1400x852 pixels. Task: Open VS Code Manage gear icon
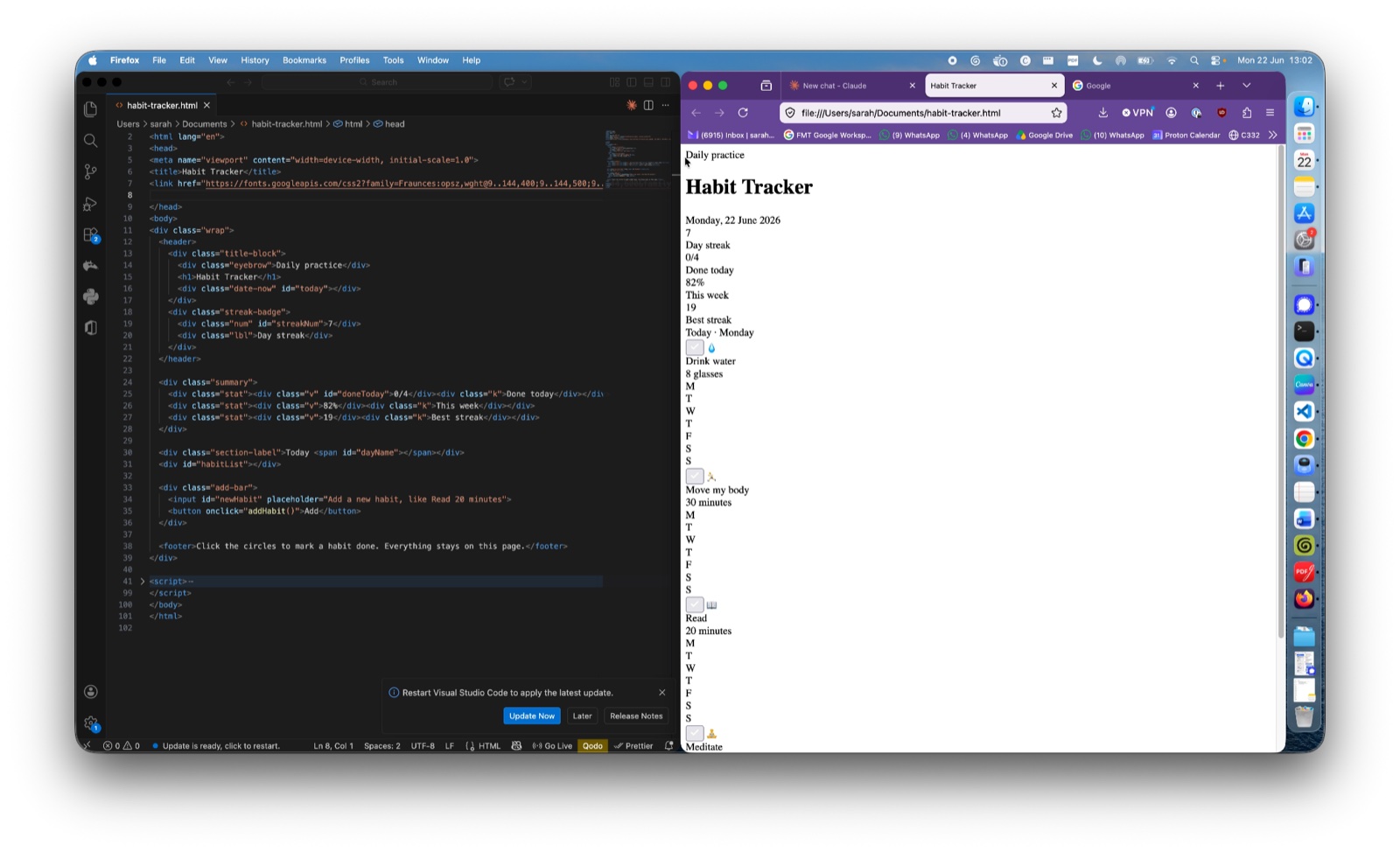tap(90, 723)
